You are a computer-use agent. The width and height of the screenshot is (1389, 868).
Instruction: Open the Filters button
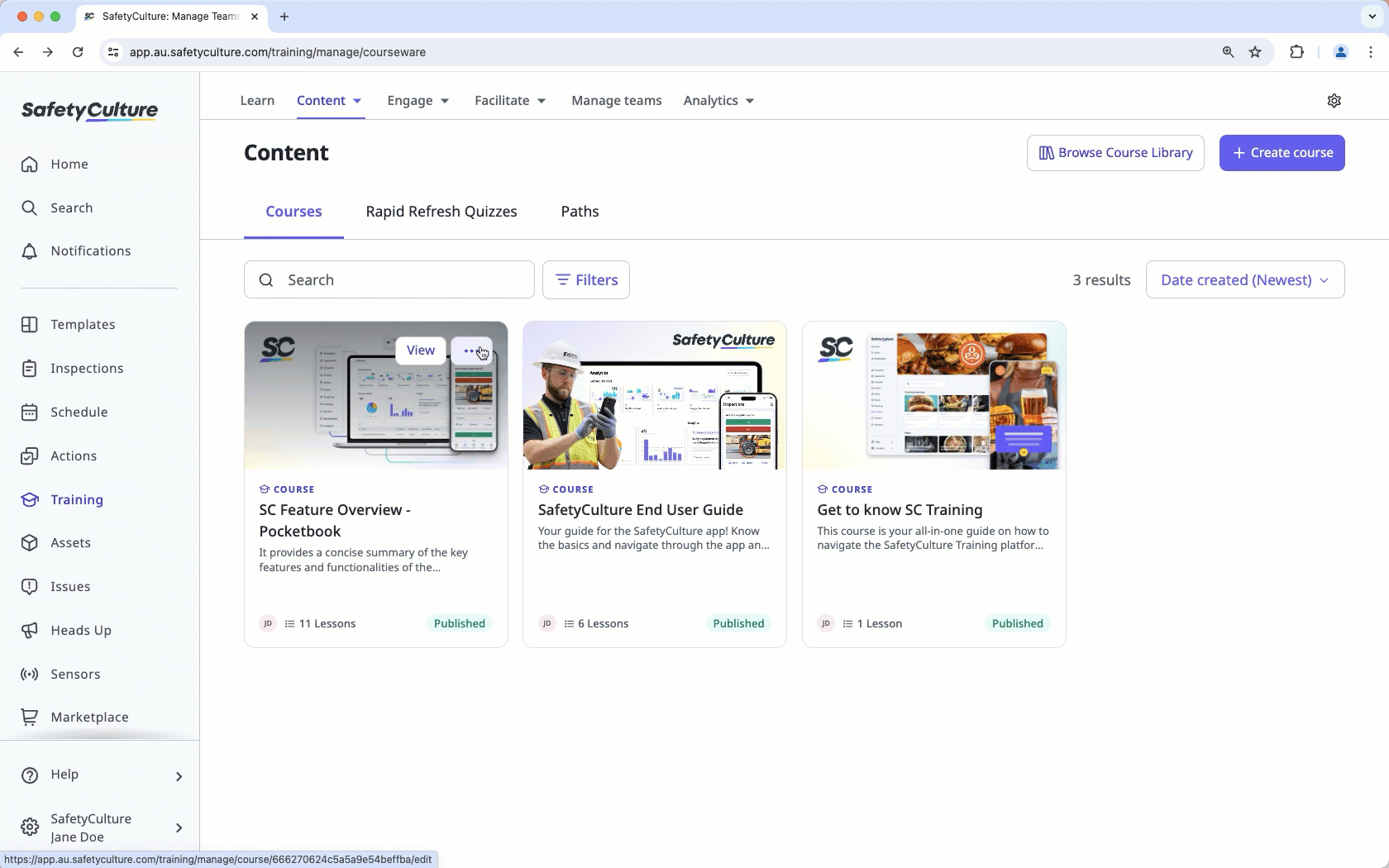(586, 280)
